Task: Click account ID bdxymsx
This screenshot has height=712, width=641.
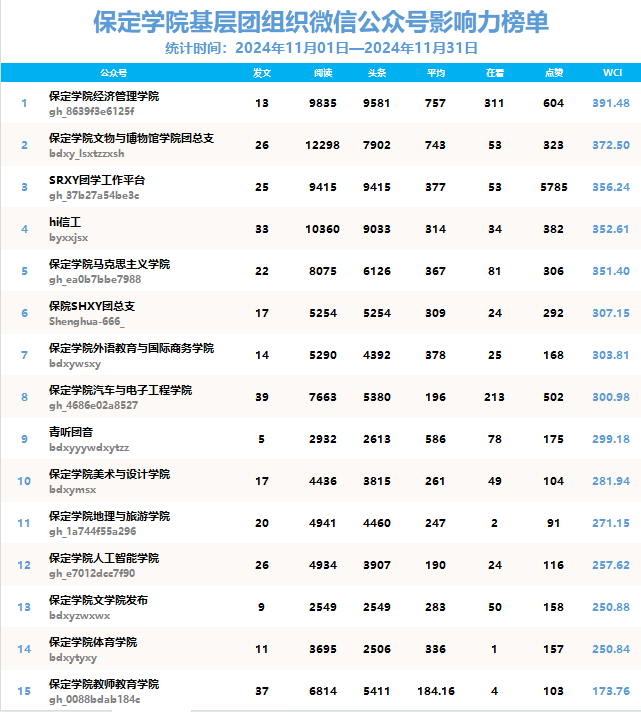Action: point(73,490)
